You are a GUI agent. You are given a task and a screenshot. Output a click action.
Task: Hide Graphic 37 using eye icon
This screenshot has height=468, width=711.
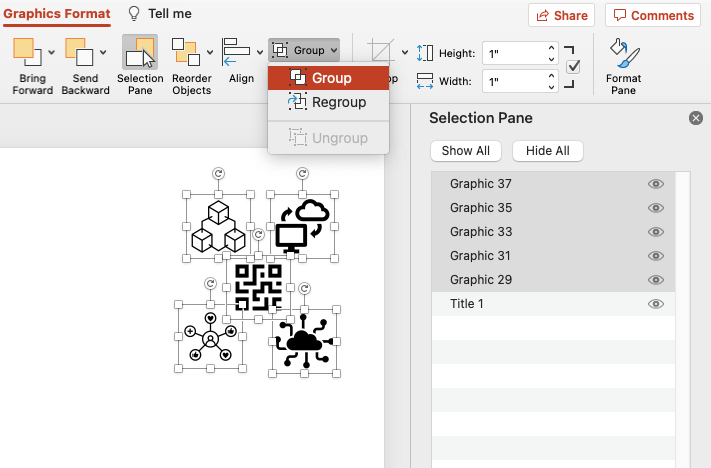pyautogui.click(x=656, y=184)
